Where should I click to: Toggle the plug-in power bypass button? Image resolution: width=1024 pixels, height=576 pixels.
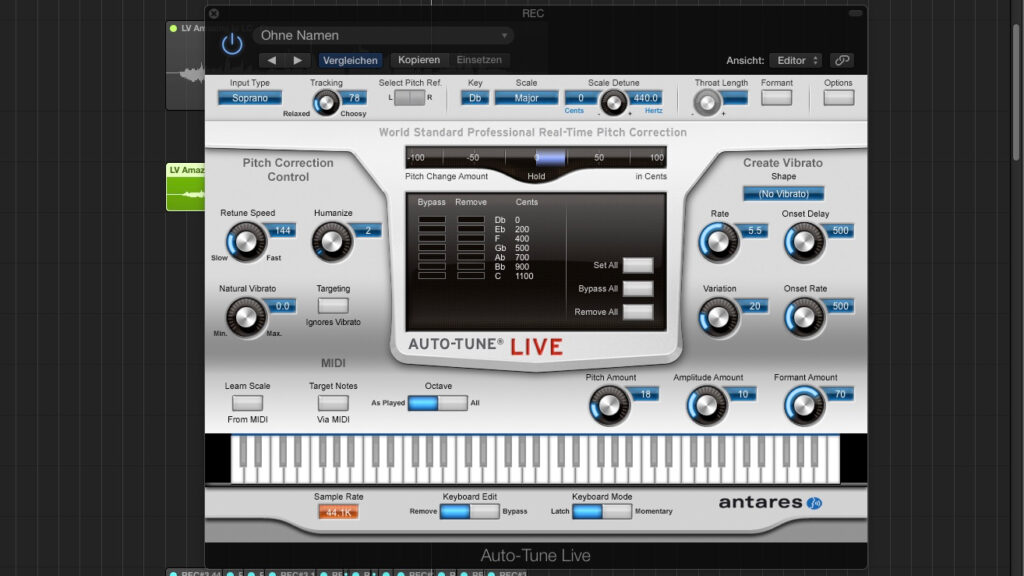(232, 44)
